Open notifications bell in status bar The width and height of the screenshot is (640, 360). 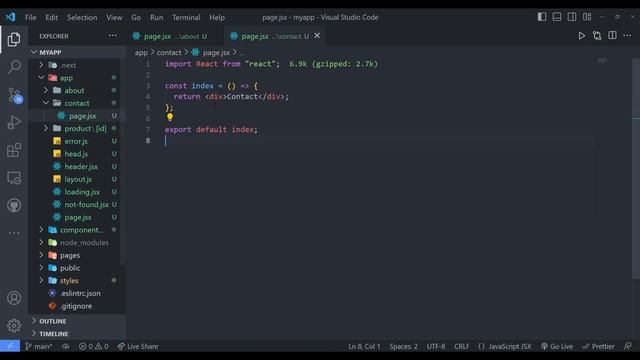pyautogui.click(x=628, y=346)
